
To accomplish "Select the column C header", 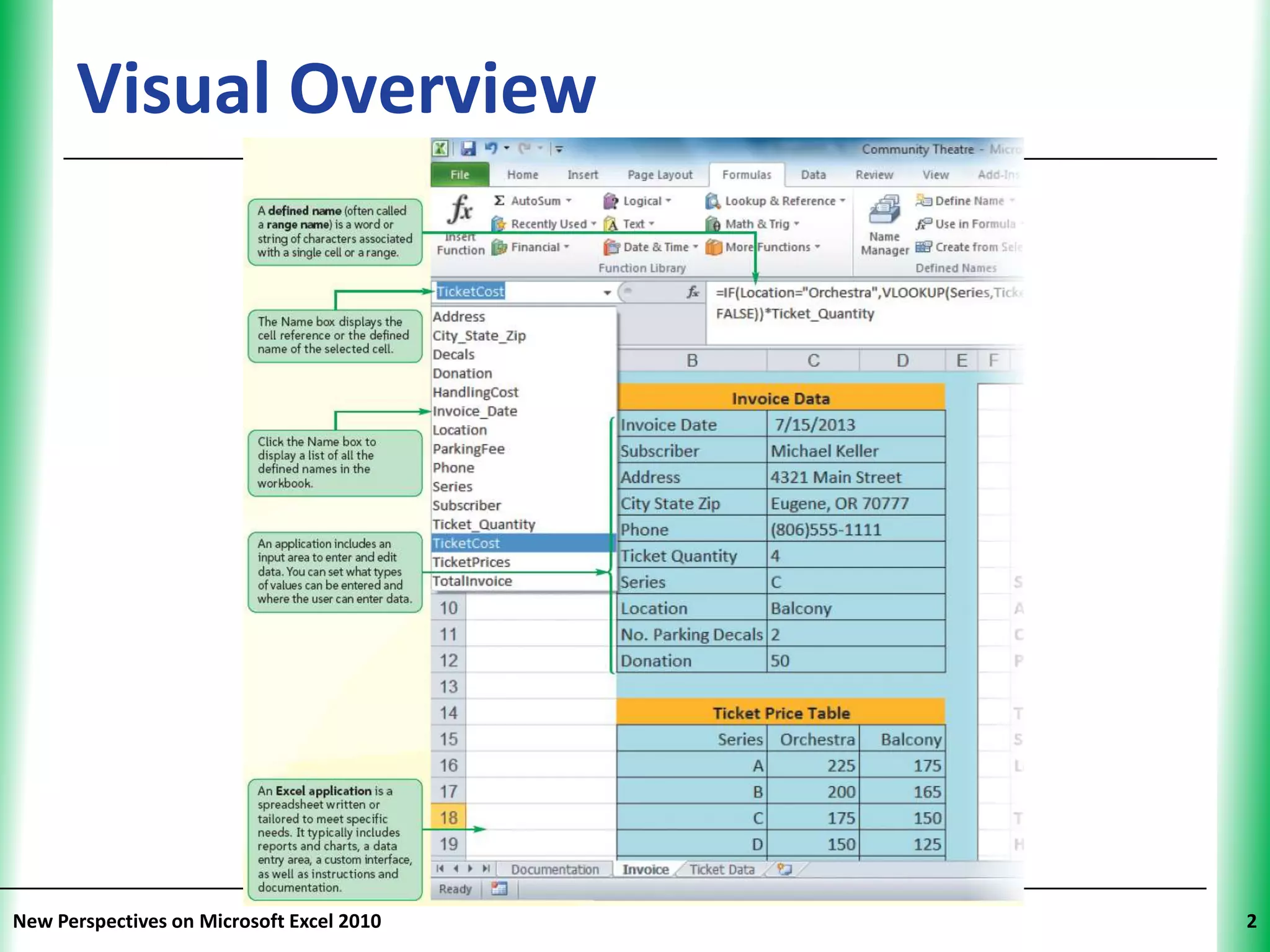I will tap(813, 360).
